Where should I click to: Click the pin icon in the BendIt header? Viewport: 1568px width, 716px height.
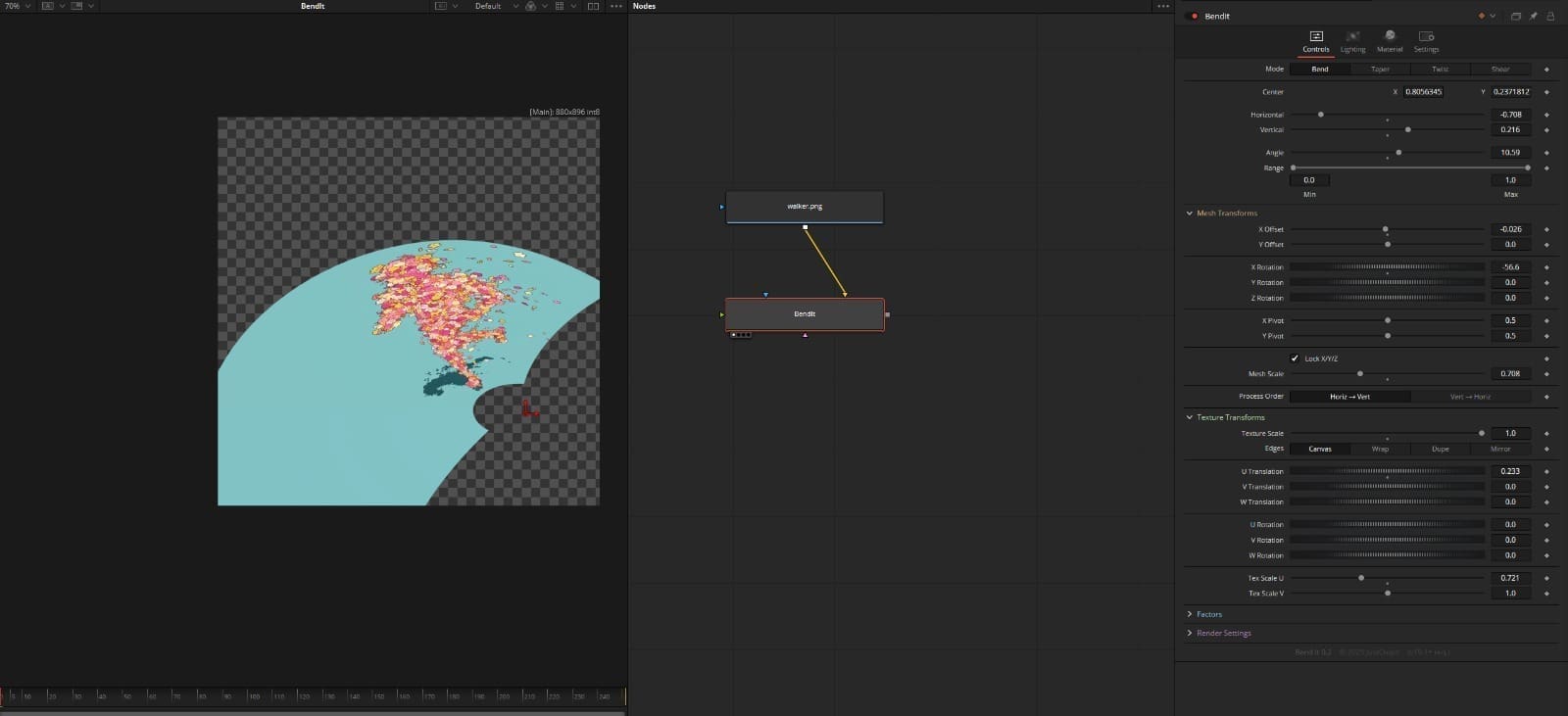(1534, 16)
